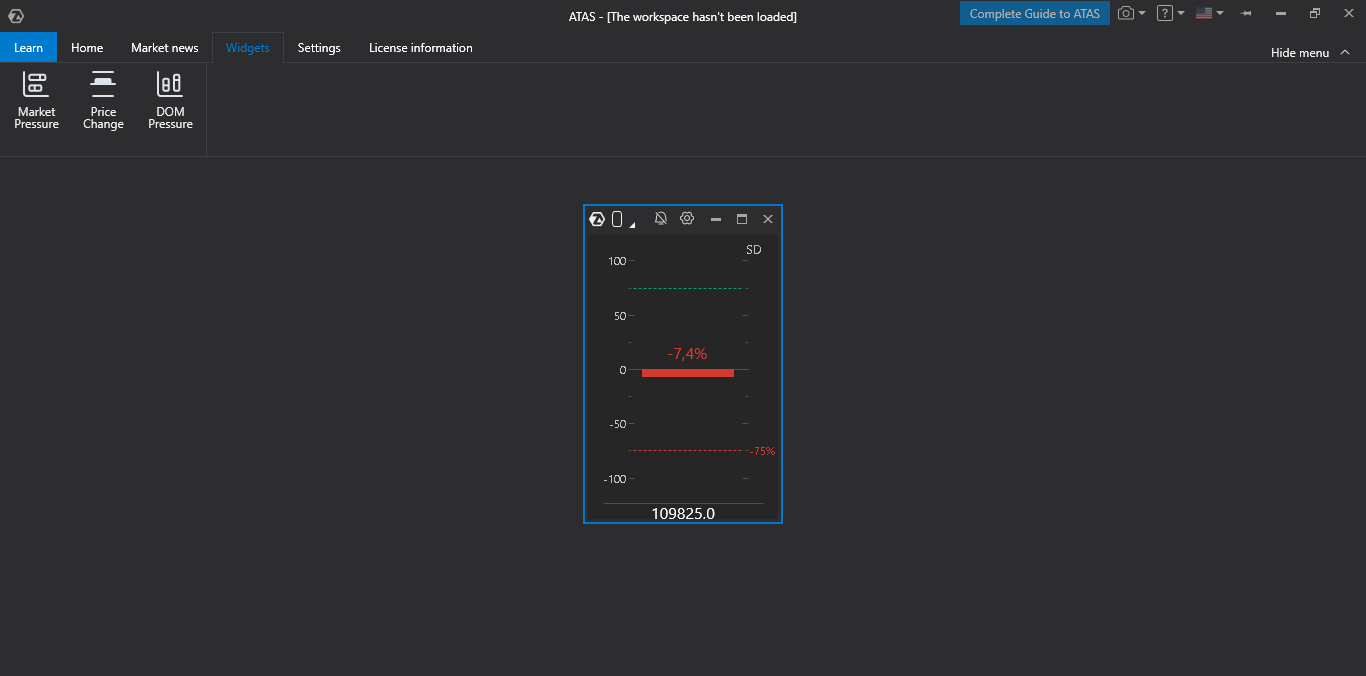This screenshot has height=676, width=1366.
Task: Open the Price Change widget
Action: coord(103,101)
